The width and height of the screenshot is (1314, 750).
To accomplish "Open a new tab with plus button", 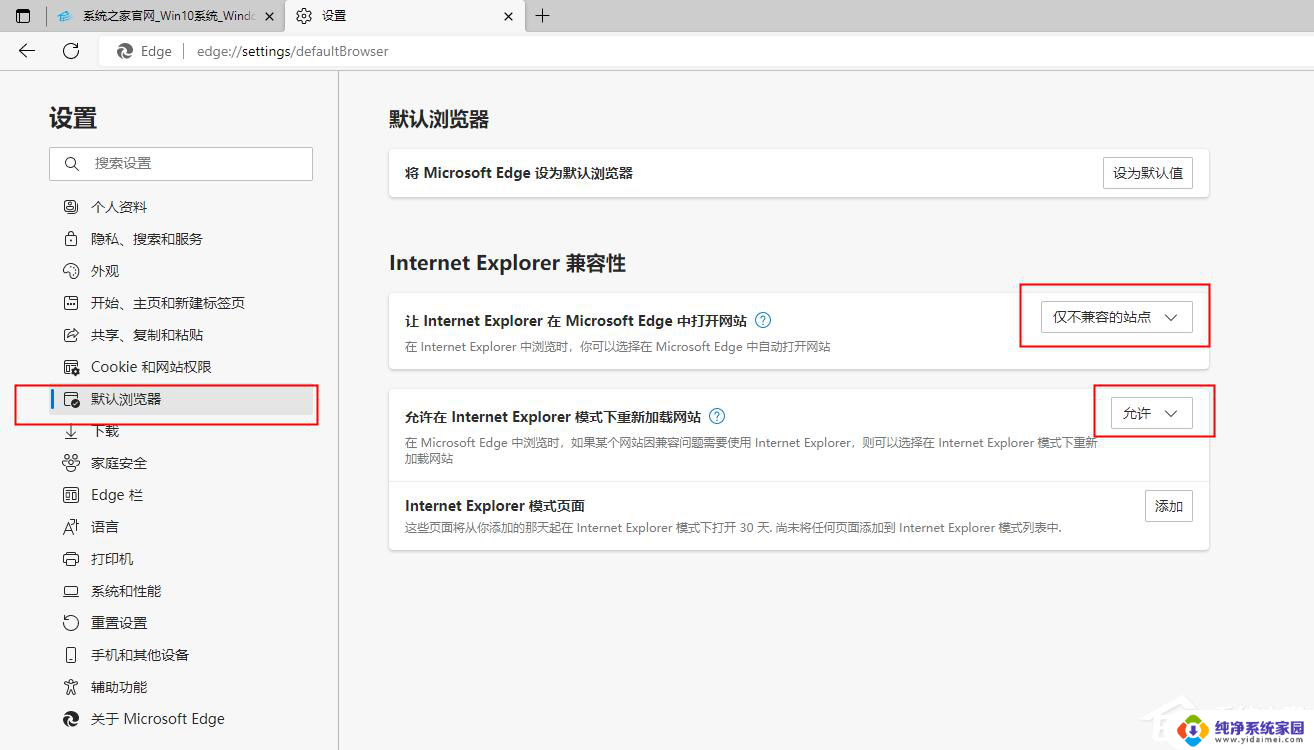I will [542, 16].
